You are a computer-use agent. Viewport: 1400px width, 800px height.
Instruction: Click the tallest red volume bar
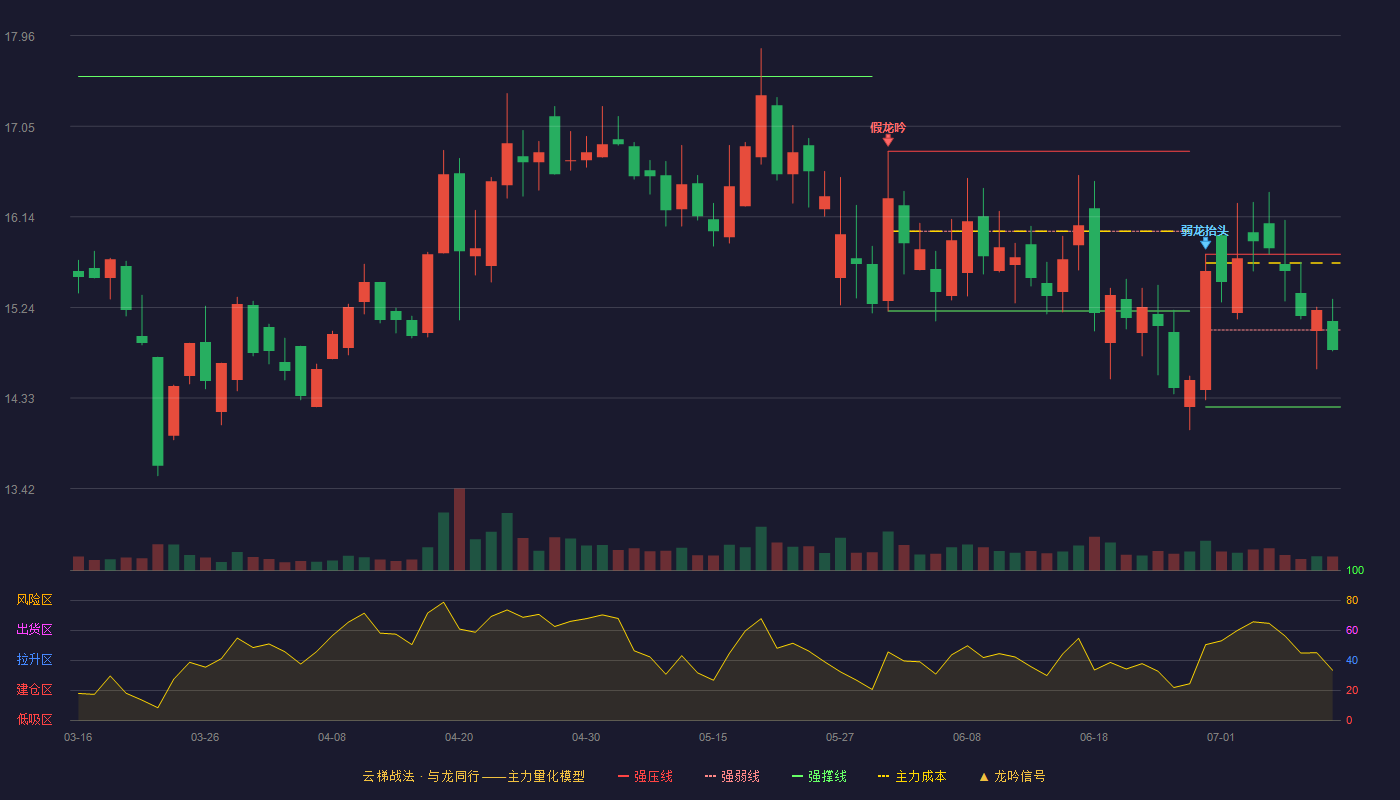[x=459, y=529]
